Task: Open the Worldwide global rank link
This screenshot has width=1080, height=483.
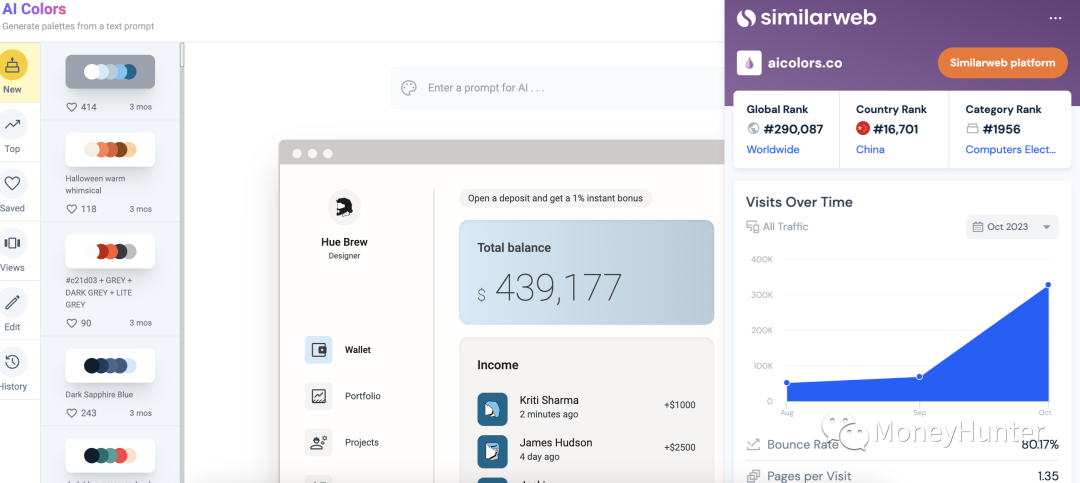Action: point(773,149)
